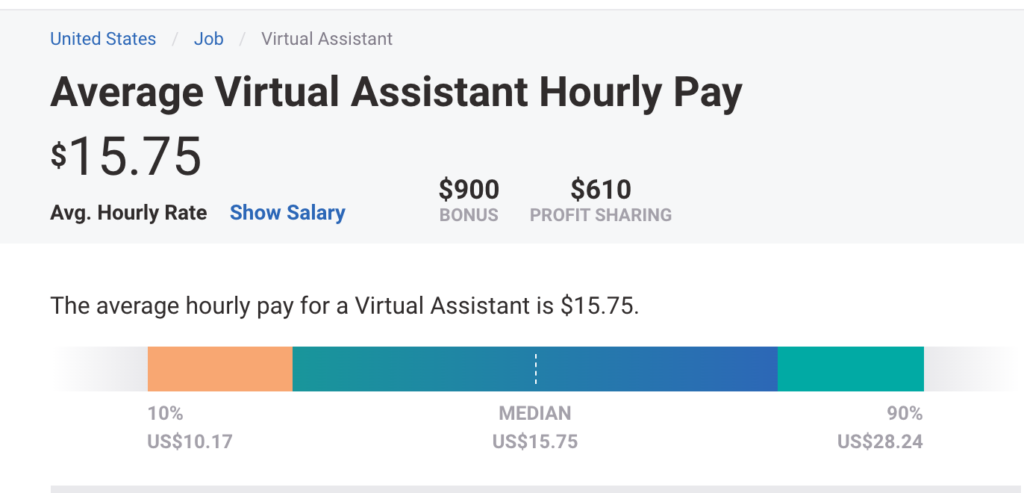The width and height of the screenshot is (1024, 493).
Task: Click the $900 bonus amount
Action: [469, 189]
